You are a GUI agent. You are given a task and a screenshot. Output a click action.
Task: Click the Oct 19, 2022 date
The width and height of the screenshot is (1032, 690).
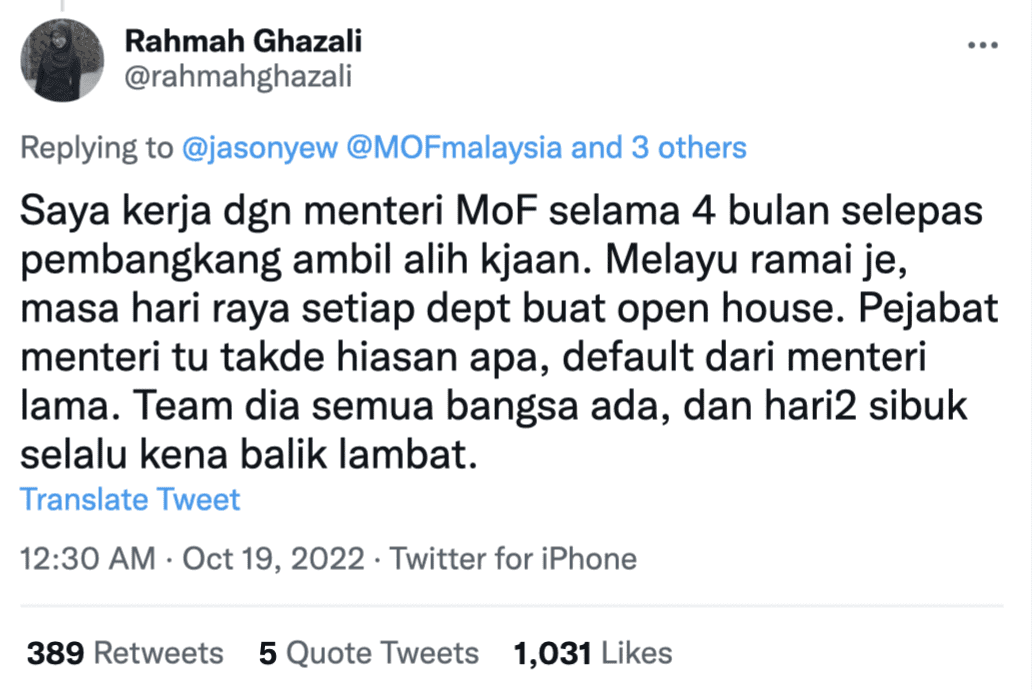click(x=273, y=558)
